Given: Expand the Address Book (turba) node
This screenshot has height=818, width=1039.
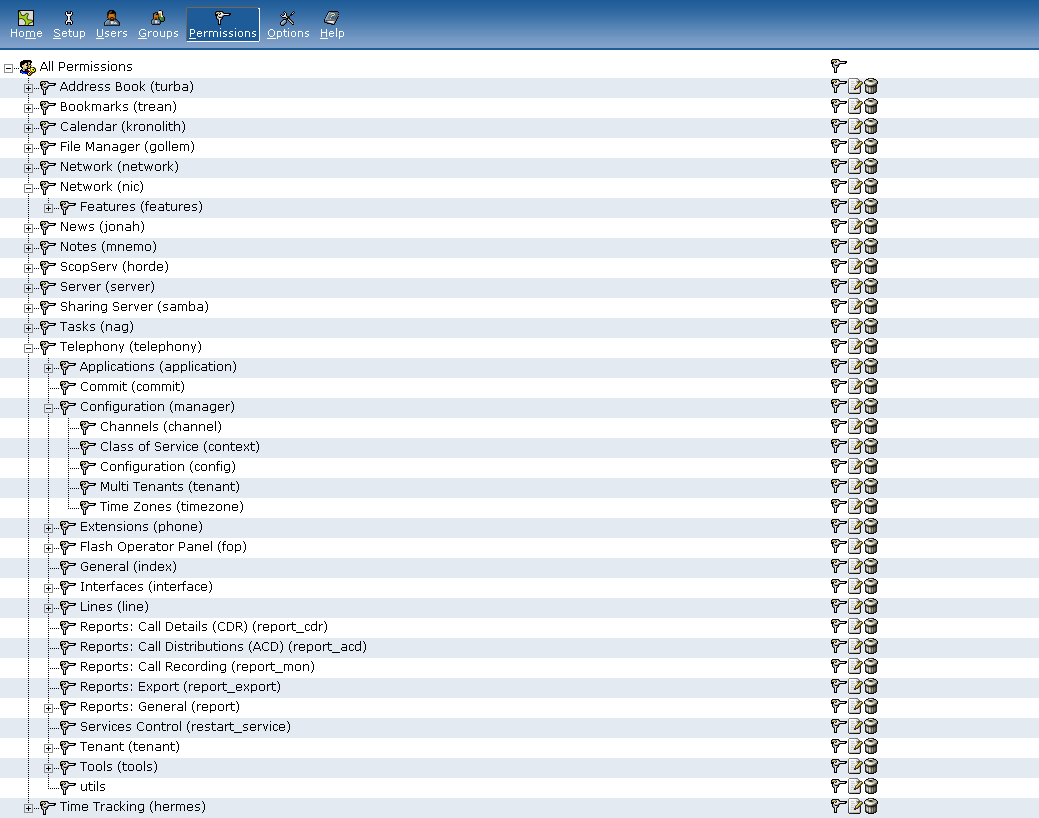Looking at the screenshot, I should pyautogui.click(x=28, y=88).
